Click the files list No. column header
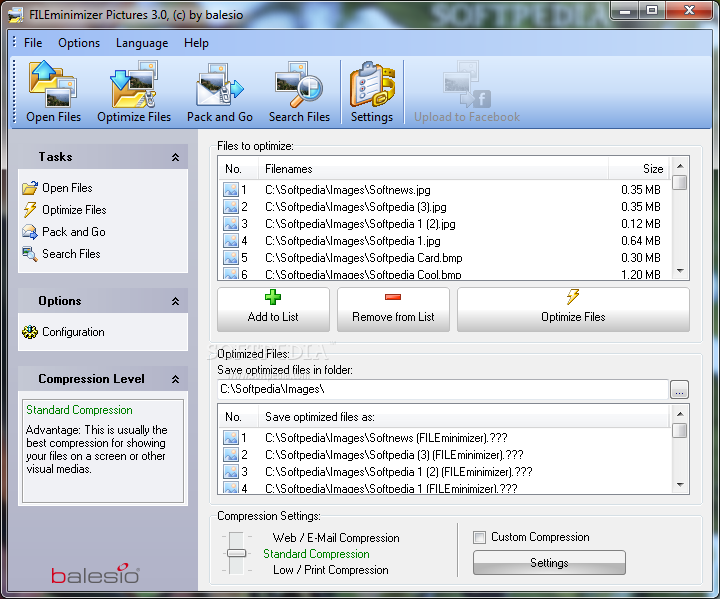The image size is (720, 599). point(238,169)
